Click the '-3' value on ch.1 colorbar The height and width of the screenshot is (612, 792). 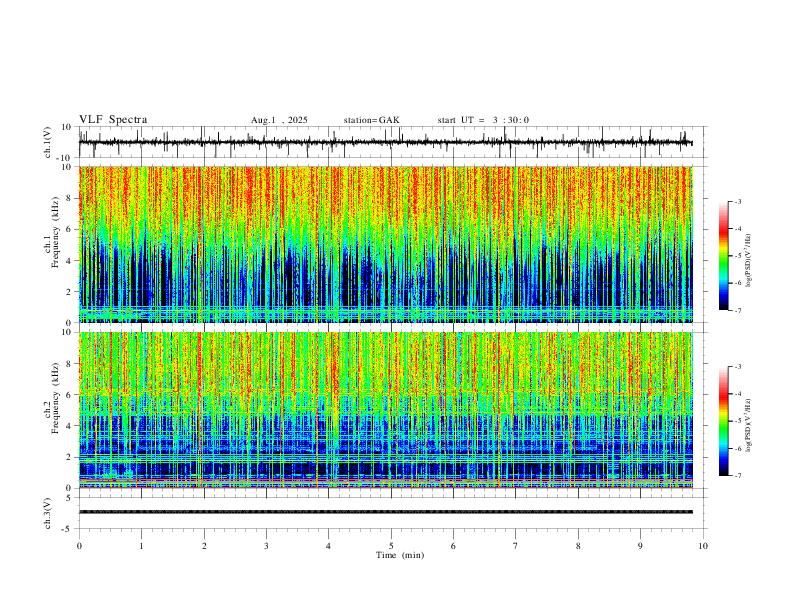point(738,201)
